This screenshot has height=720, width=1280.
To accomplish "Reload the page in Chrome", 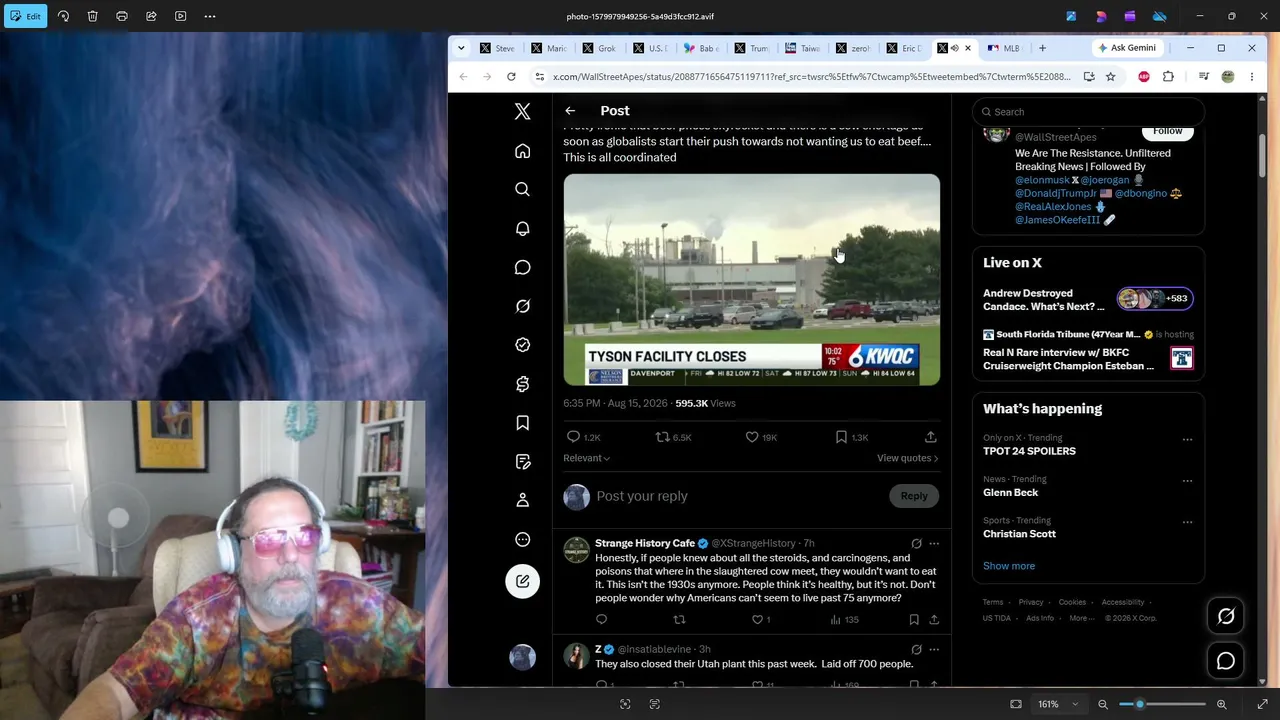I will click(511, 77).
